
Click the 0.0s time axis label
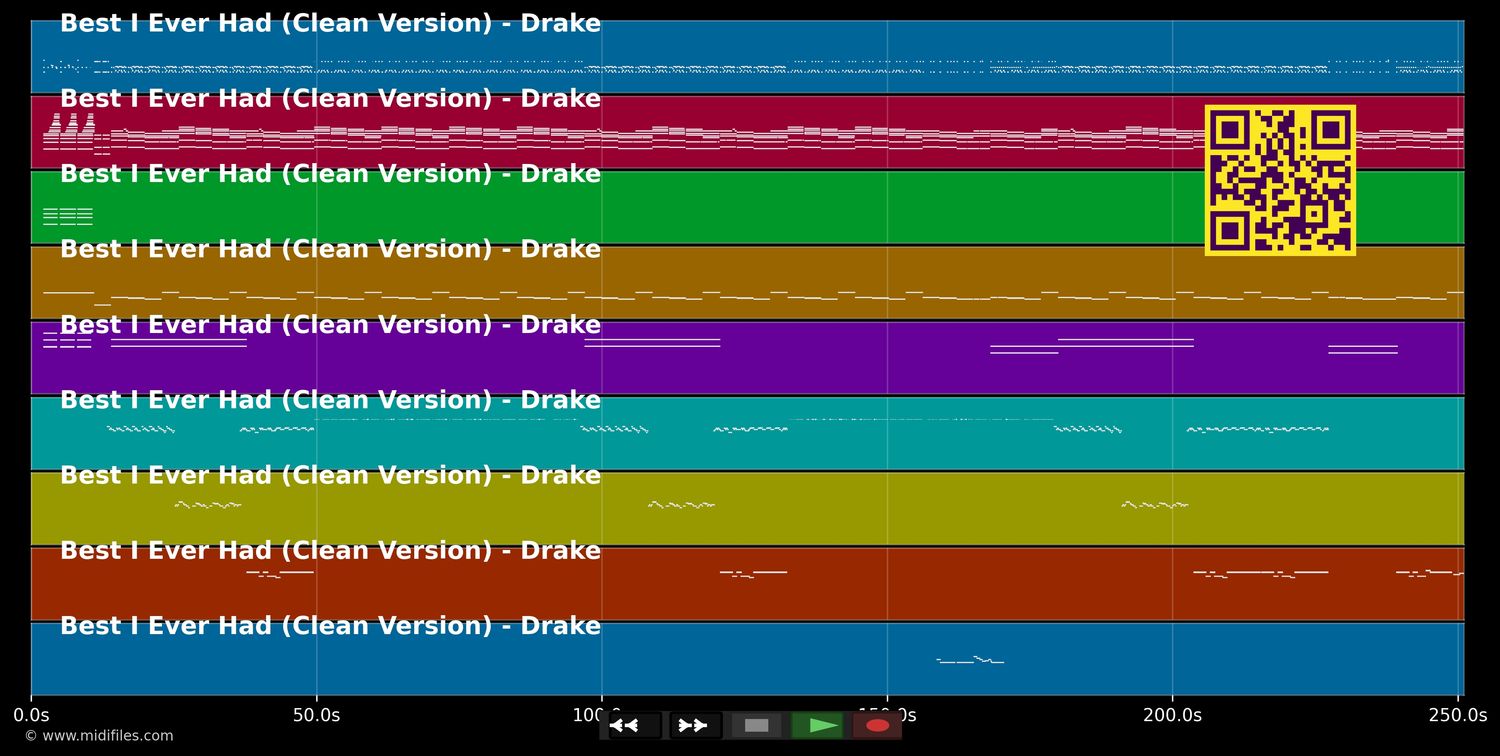pyautogui.click(x=31, y=715)
